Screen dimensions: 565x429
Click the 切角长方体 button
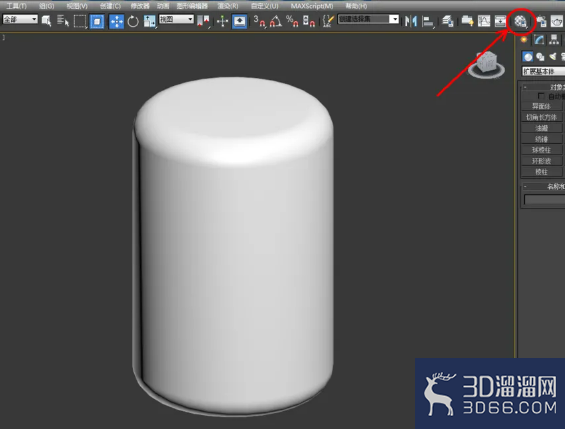pyautogui.click(x=542, y=117)
